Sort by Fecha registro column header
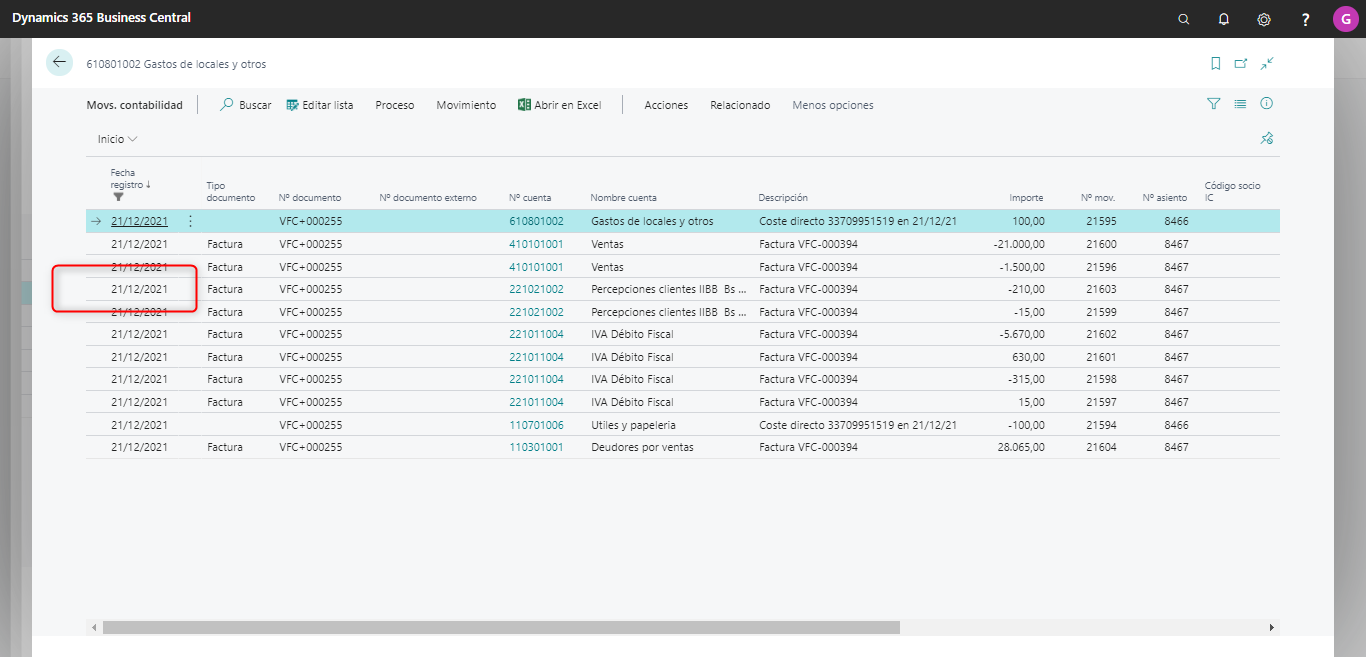This screenshot has width=1366, height=657. click(x=129, y=179)
